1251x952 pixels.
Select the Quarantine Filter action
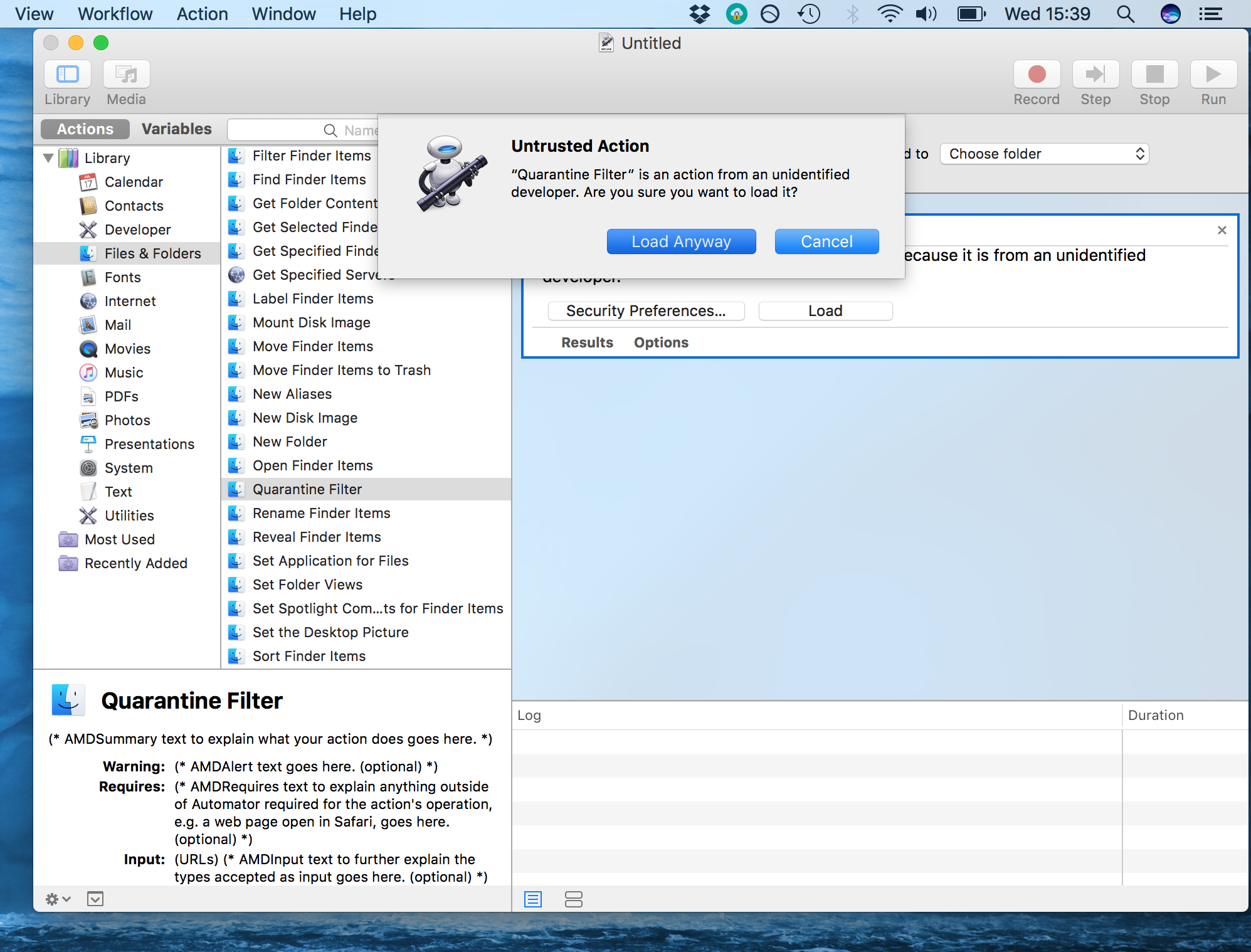pyautogui.click(x=366, y=489)
